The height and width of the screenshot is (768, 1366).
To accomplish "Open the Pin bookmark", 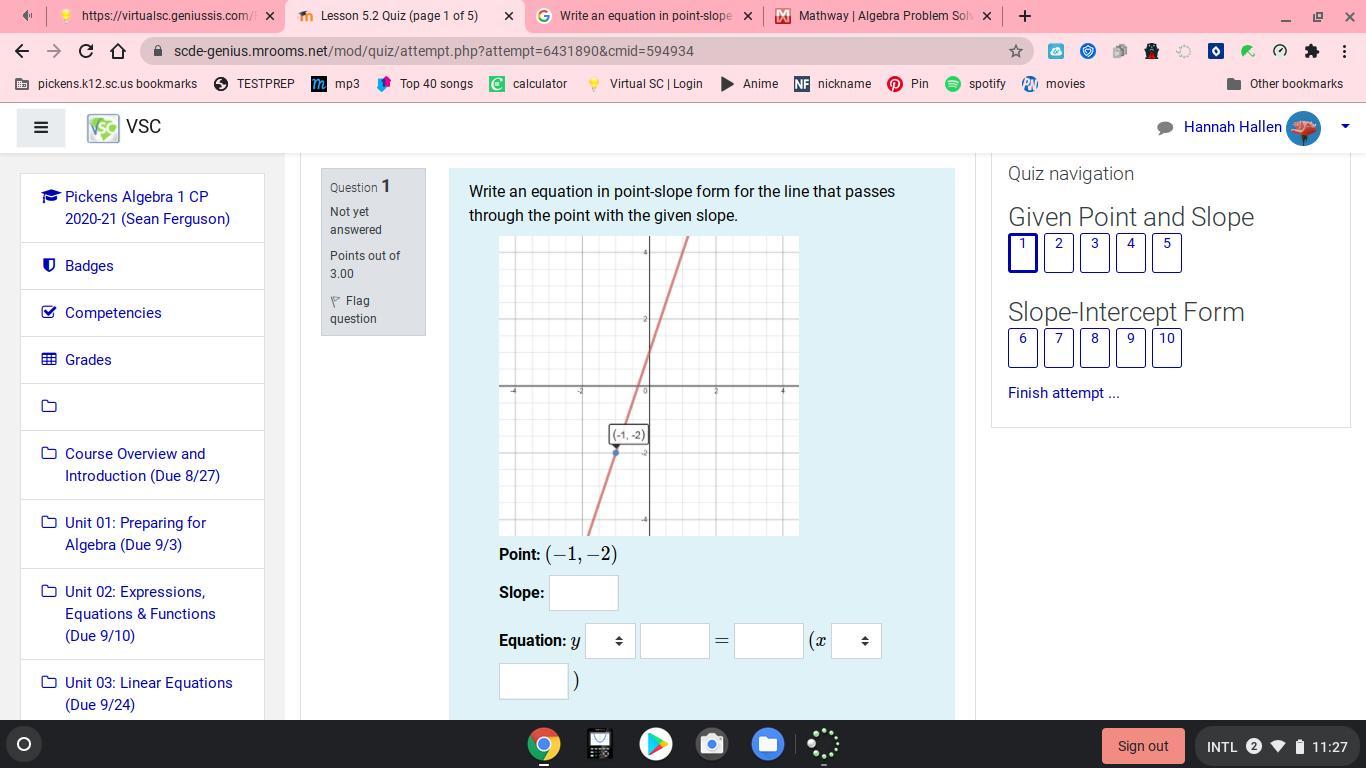I will coord(908,84).
